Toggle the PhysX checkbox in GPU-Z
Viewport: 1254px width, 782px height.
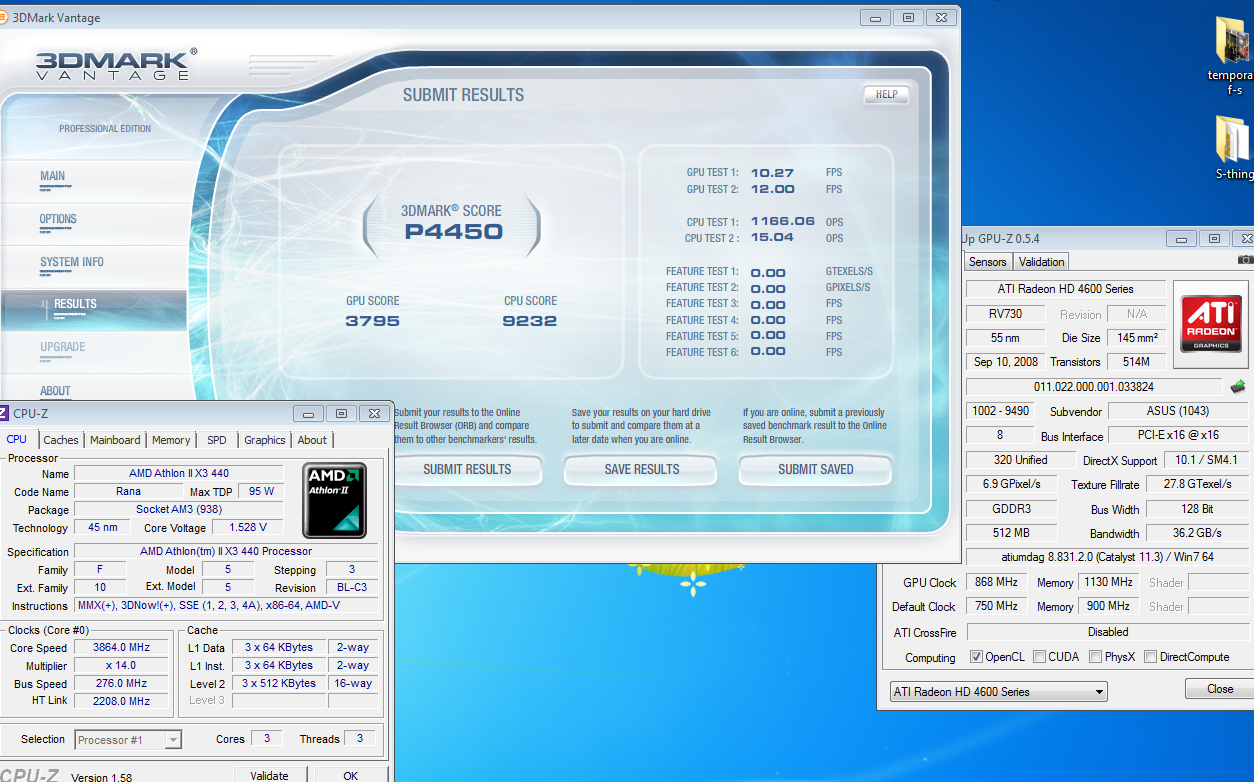1096,657
